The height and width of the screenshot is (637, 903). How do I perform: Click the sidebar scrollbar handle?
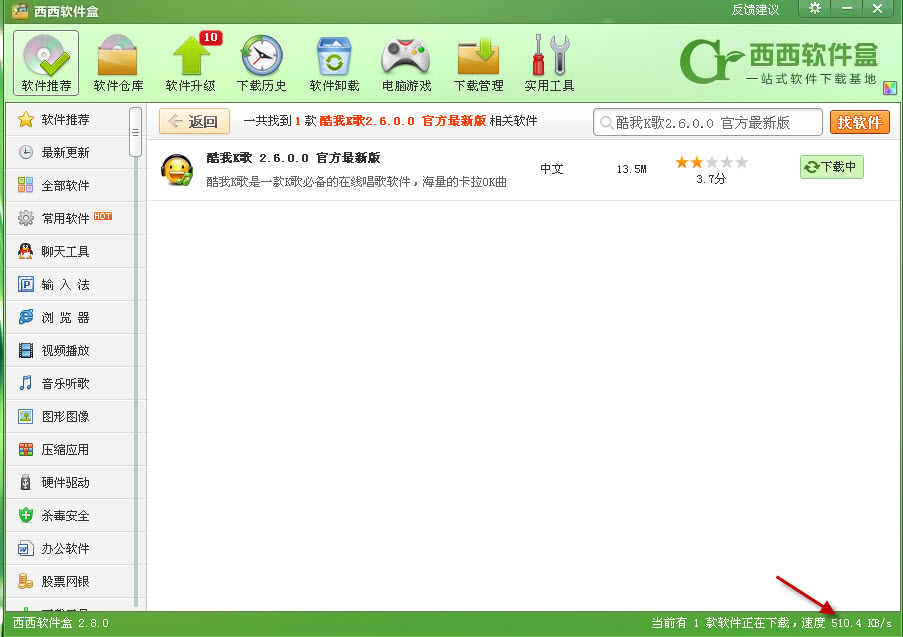pos(136,132)
